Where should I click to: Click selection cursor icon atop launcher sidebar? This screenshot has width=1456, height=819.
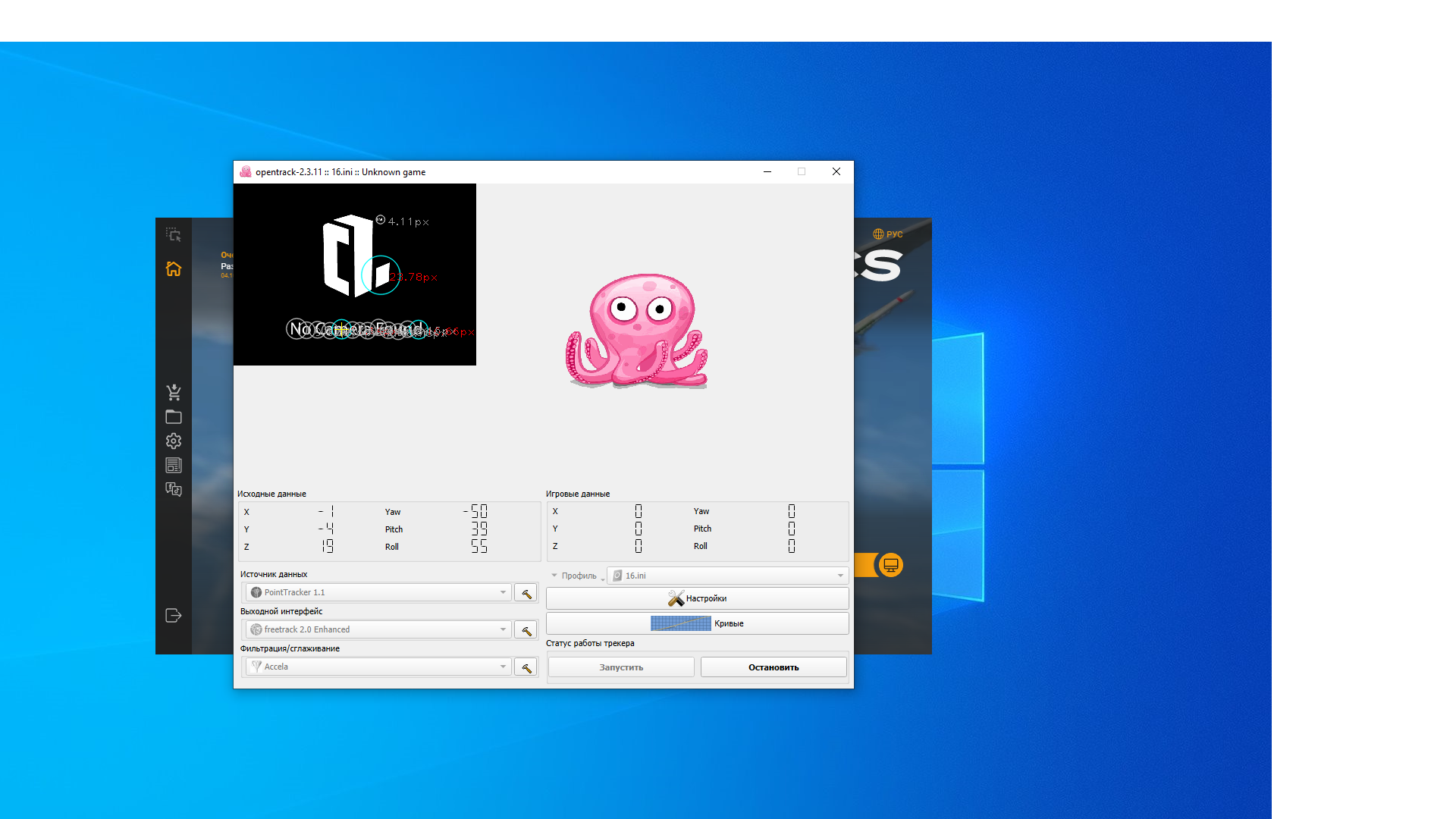174,235
